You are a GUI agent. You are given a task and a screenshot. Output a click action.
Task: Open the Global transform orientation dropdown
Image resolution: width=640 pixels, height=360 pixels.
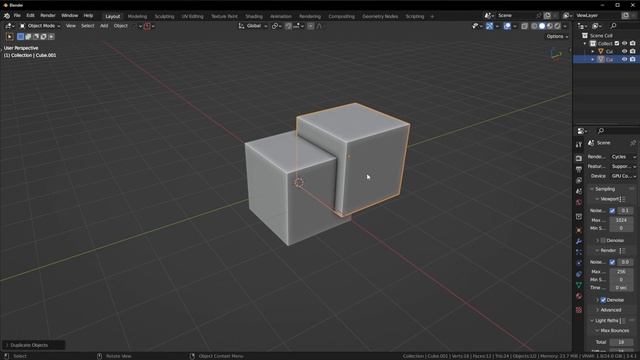(x=253, y=26)
